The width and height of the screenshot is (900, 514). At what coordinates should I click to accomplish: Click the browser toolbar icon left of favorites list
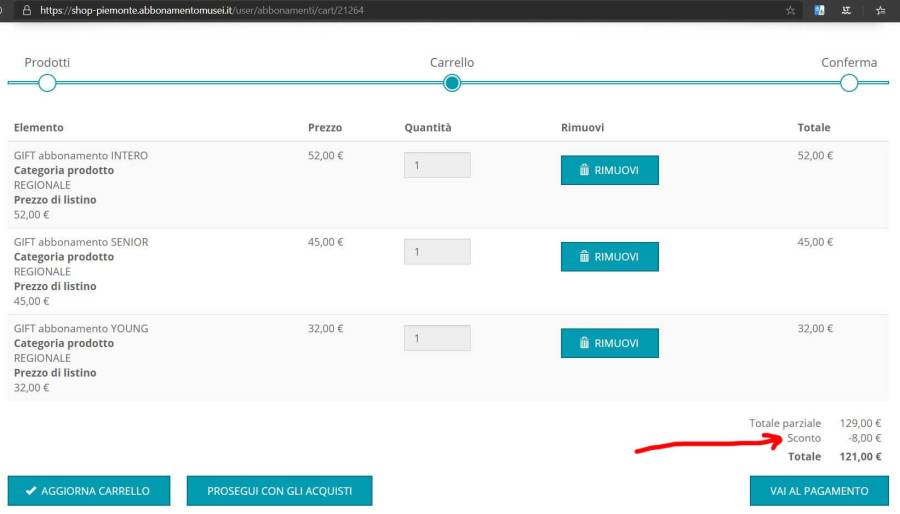pos(847,10)
